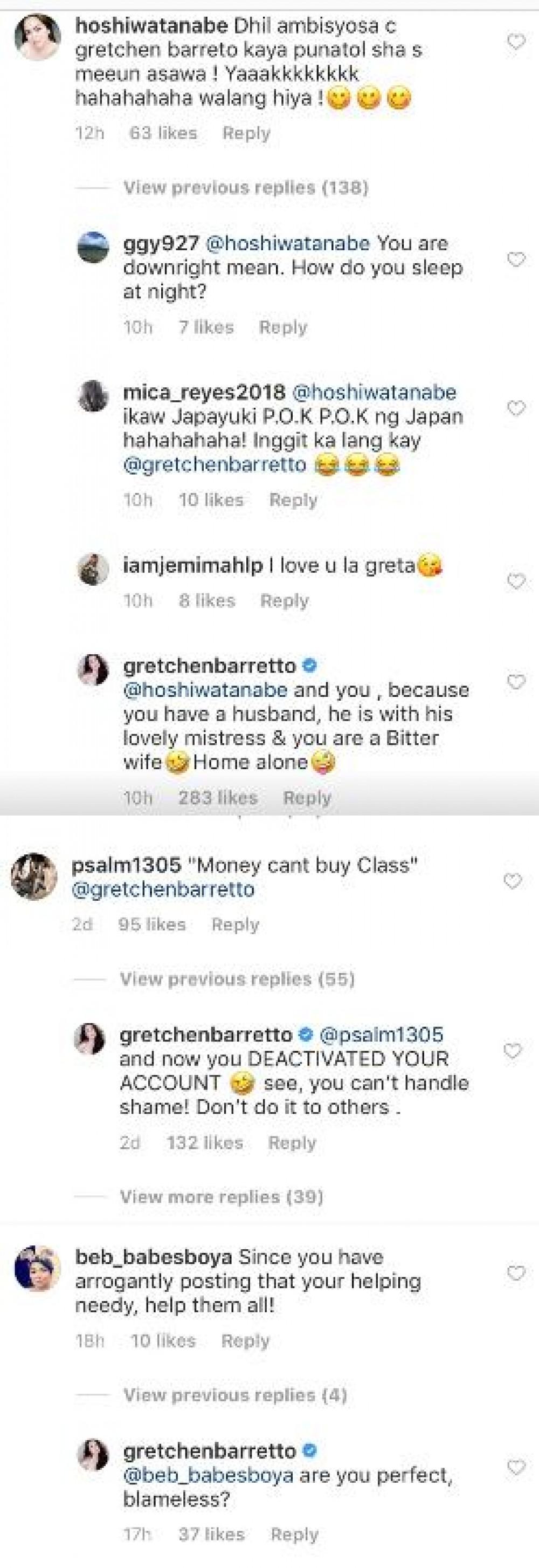This screenshot has width=539, height=1568.
Task: Heart gretchenbarretto's 'are you perfect' reply
Action: click(516, 1467)
